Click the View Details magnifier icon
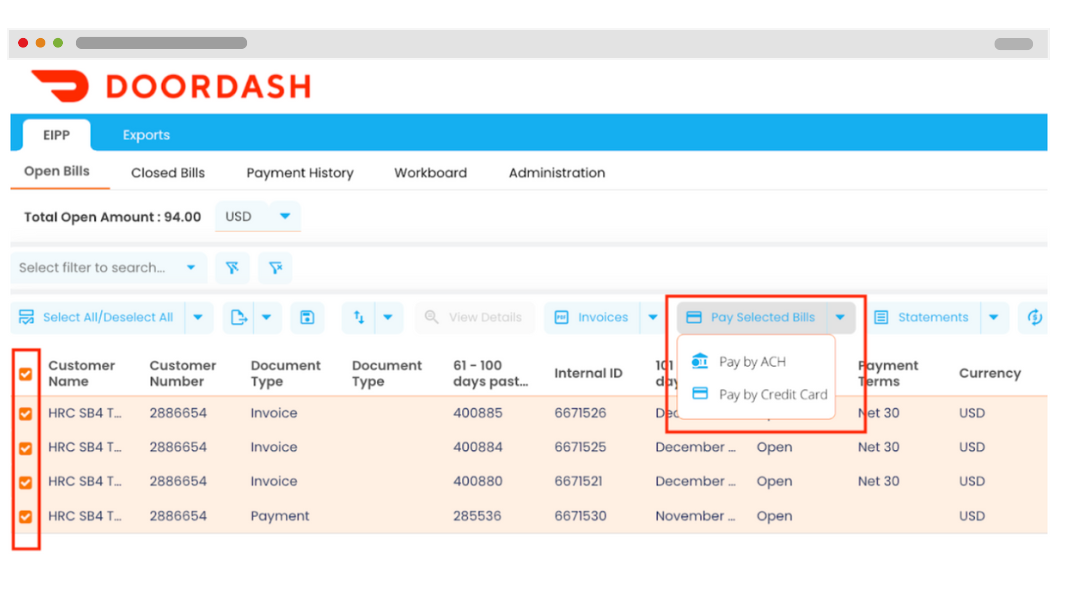1080x600 pixels. coord(431,317)
